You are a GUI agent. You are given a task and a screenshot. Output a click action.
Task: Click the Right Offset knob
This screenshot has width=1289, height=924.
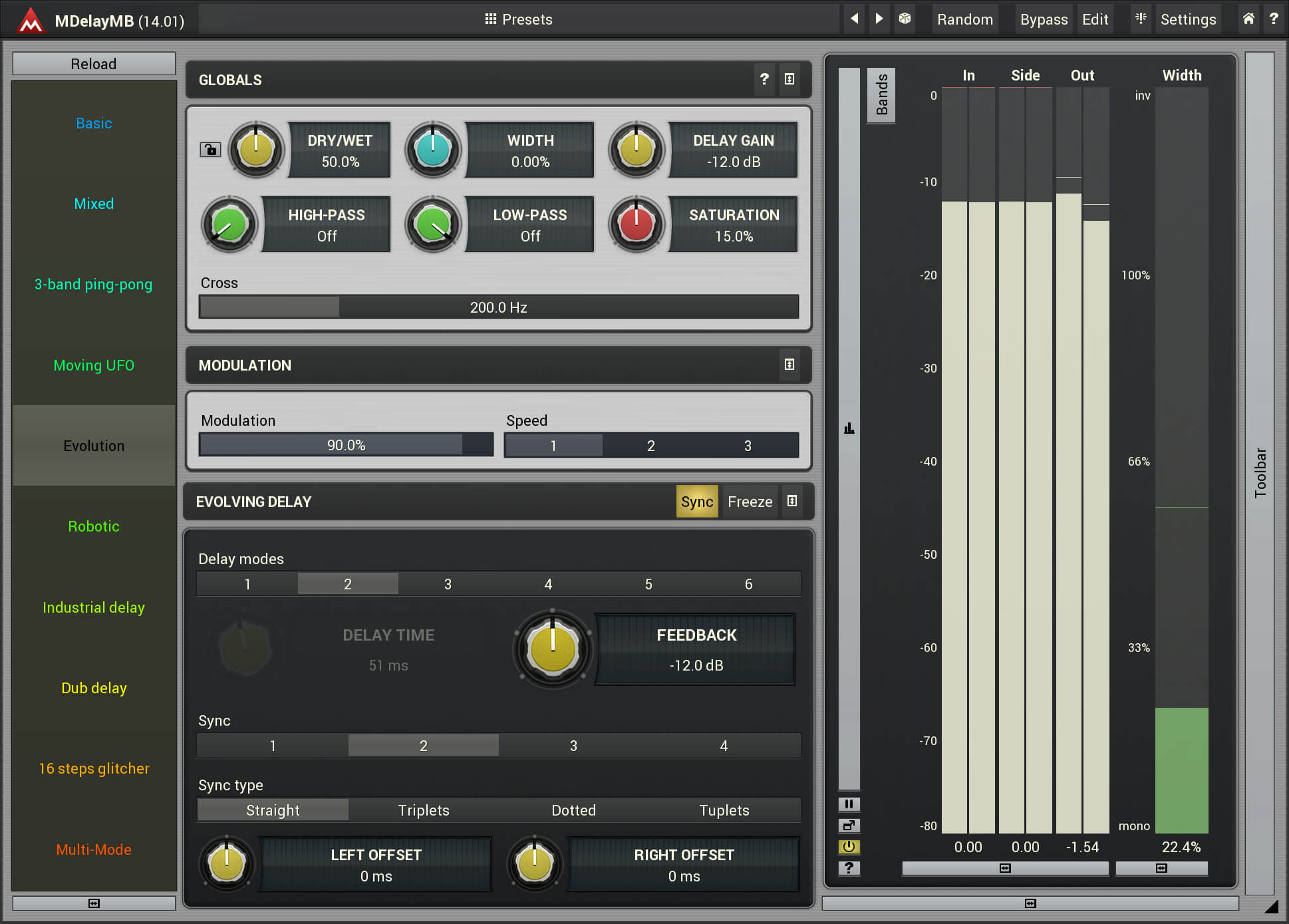pyautogui.click(x=535, y=863)
